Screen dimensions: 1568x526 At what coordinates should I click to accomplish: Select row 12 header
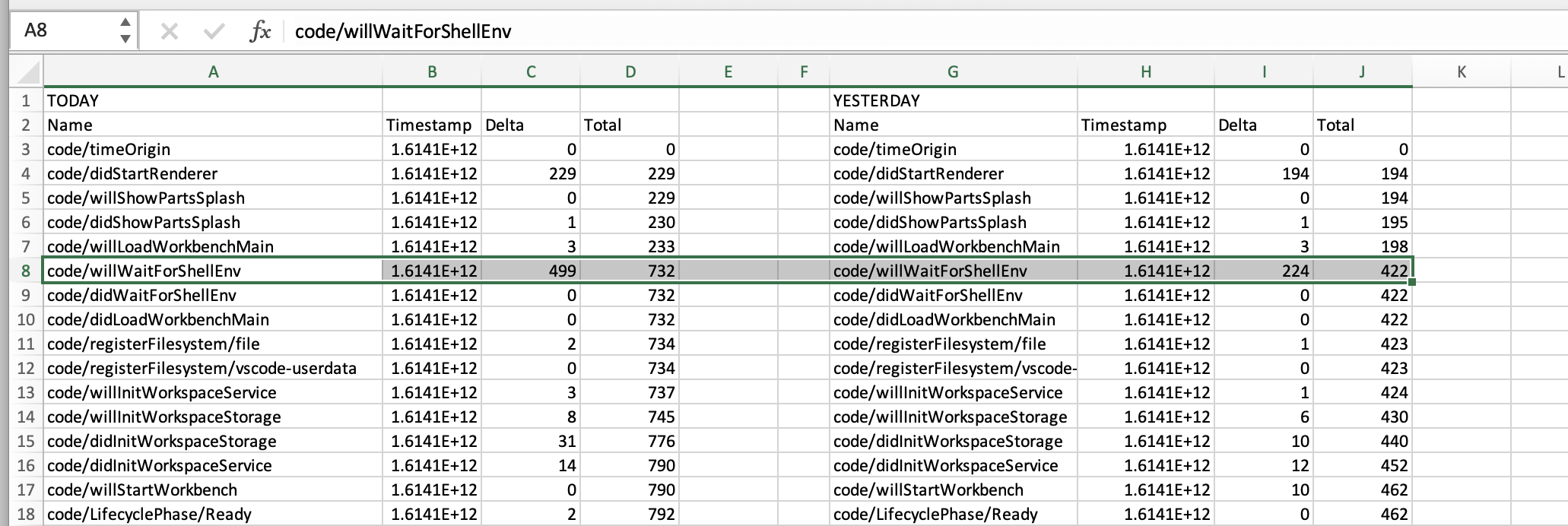pos(27,368)
